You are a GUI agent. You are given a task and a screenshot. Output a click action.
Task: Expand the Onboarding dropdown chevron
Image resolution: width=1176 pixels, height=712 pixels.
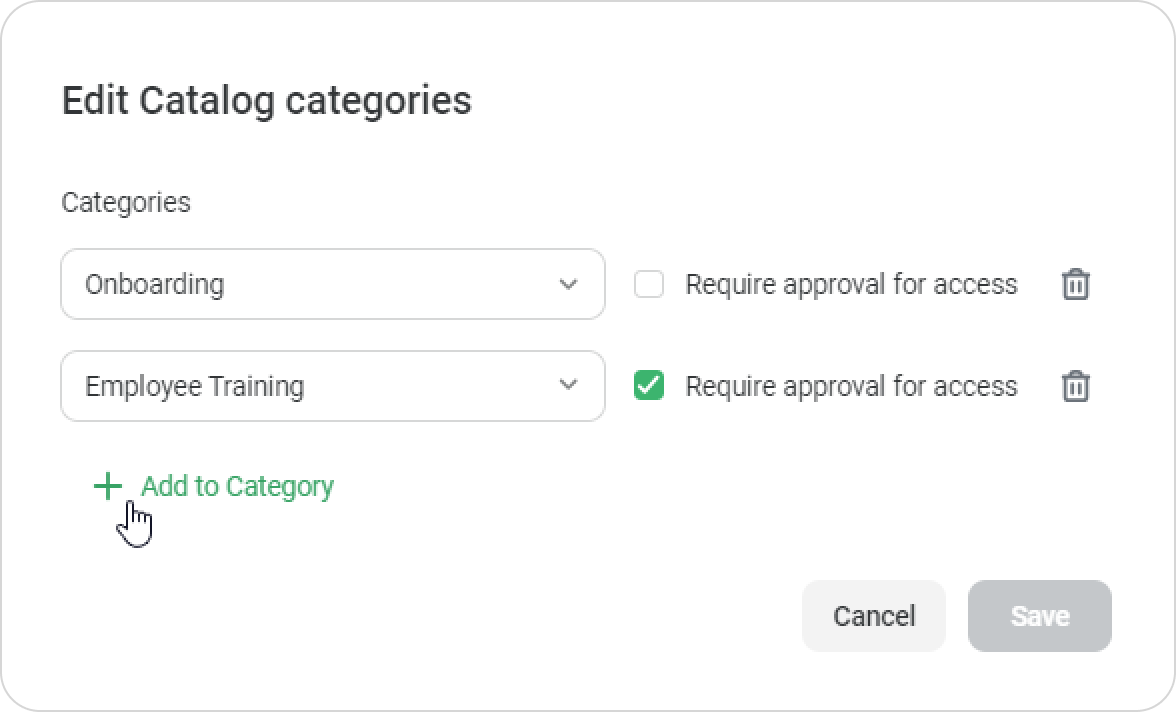tap(568, 284)
